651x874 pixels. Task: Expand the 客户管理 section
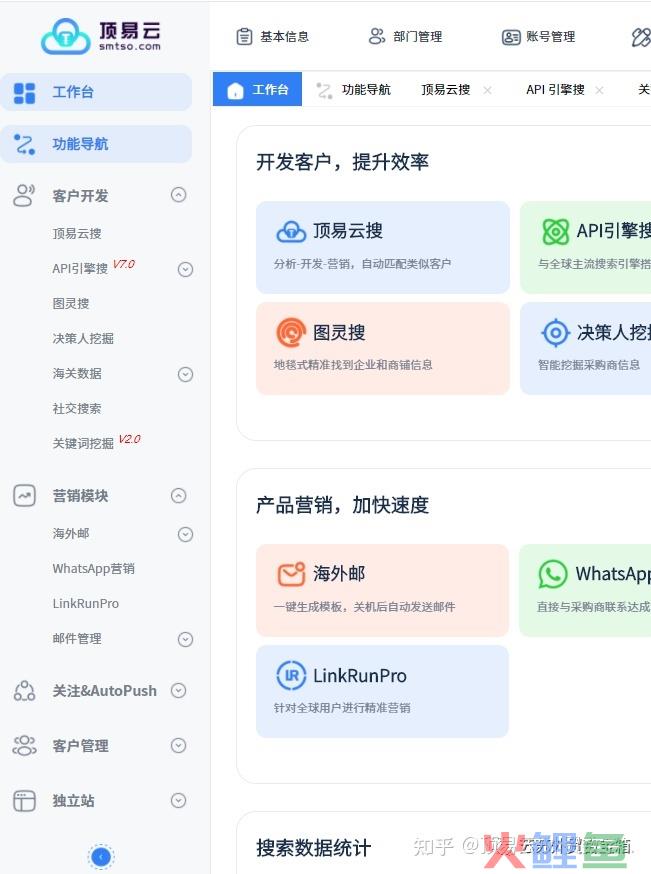(178, 745)
